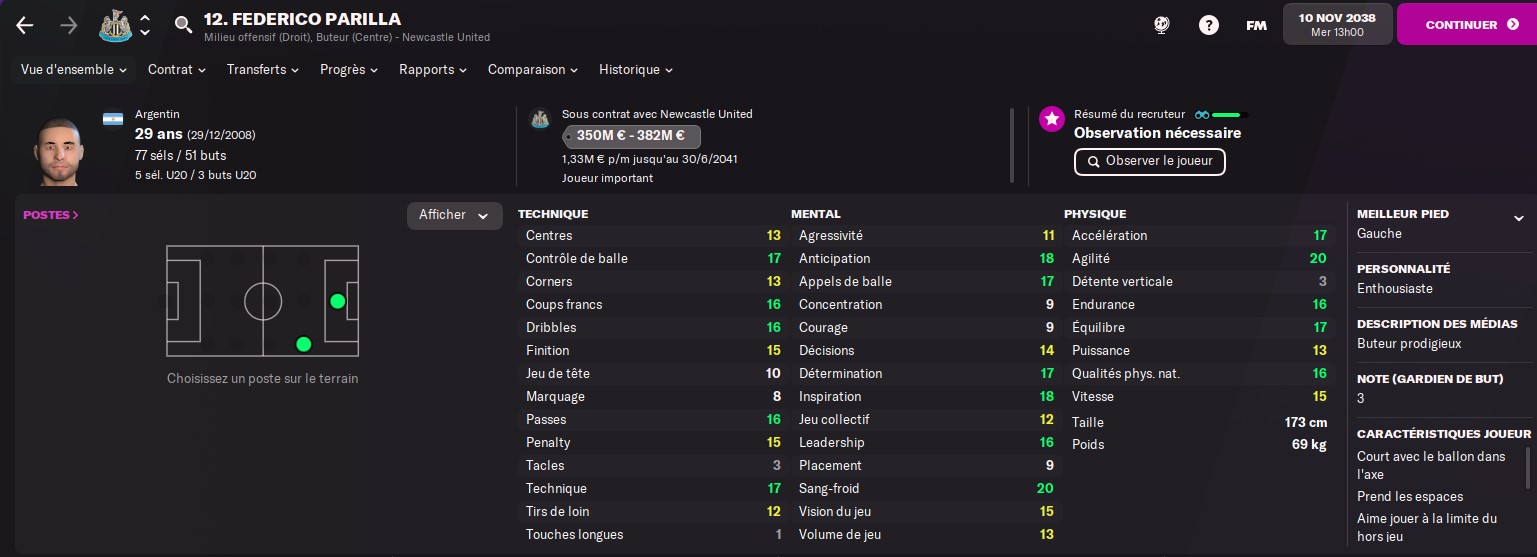Viewport: 1537px width, 557px height.
Task: Open the world globe icon
Action: click(1161, 25)
